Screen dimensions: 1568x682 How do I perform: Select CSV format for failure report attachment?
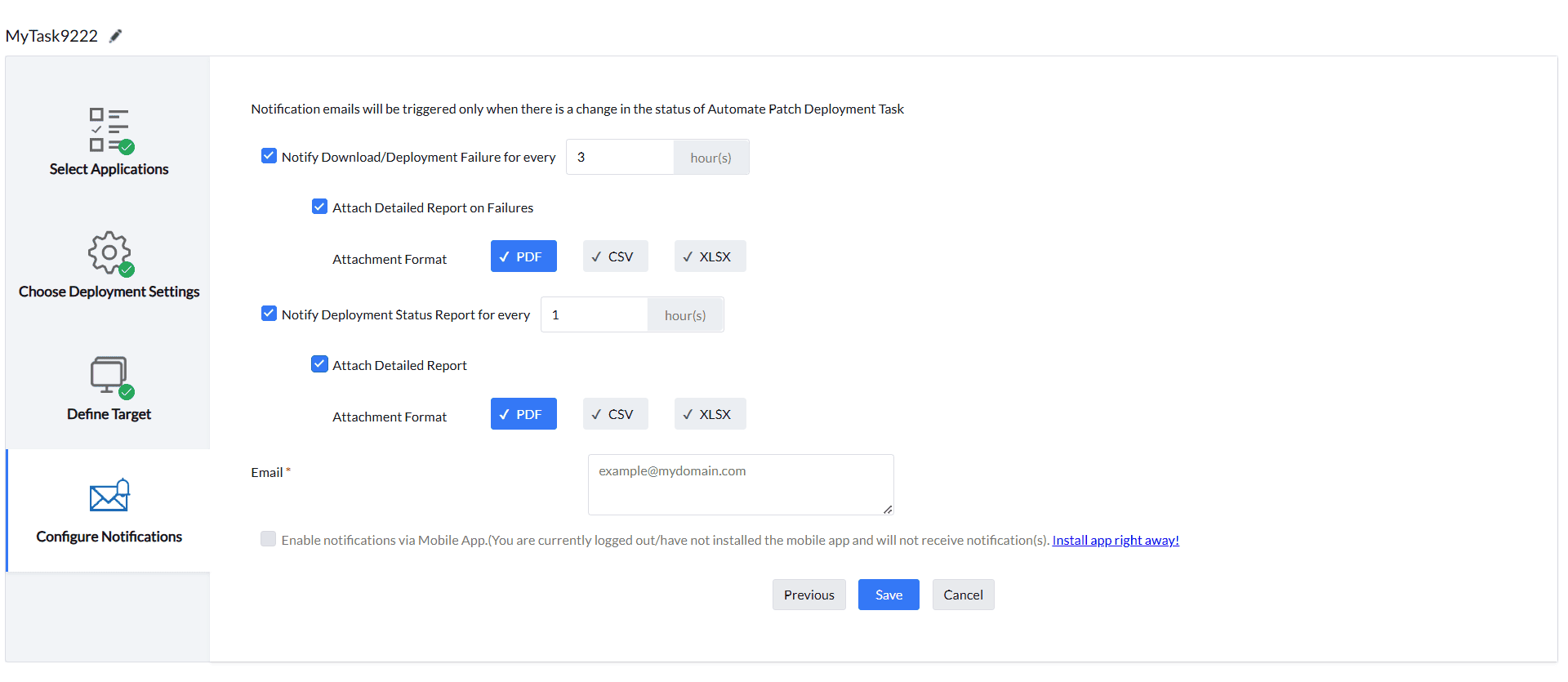click(x=615, y=256)
